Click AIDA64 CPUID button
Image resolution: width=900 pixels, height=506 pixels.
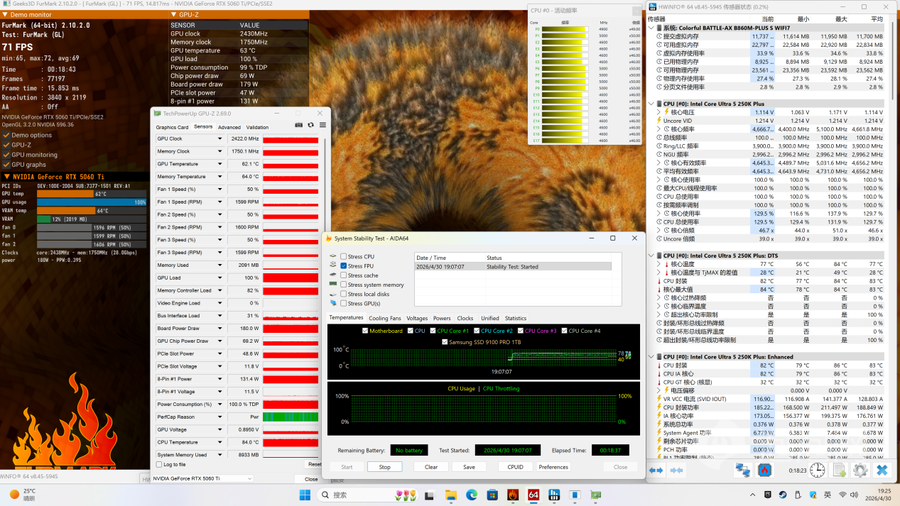(x=515, y=467)
